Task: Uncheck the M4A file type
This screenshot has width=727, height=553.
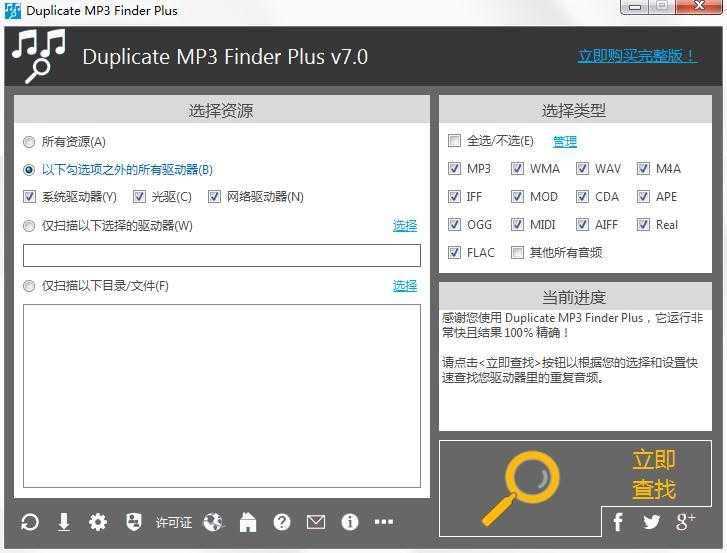Action: point(643,169)
